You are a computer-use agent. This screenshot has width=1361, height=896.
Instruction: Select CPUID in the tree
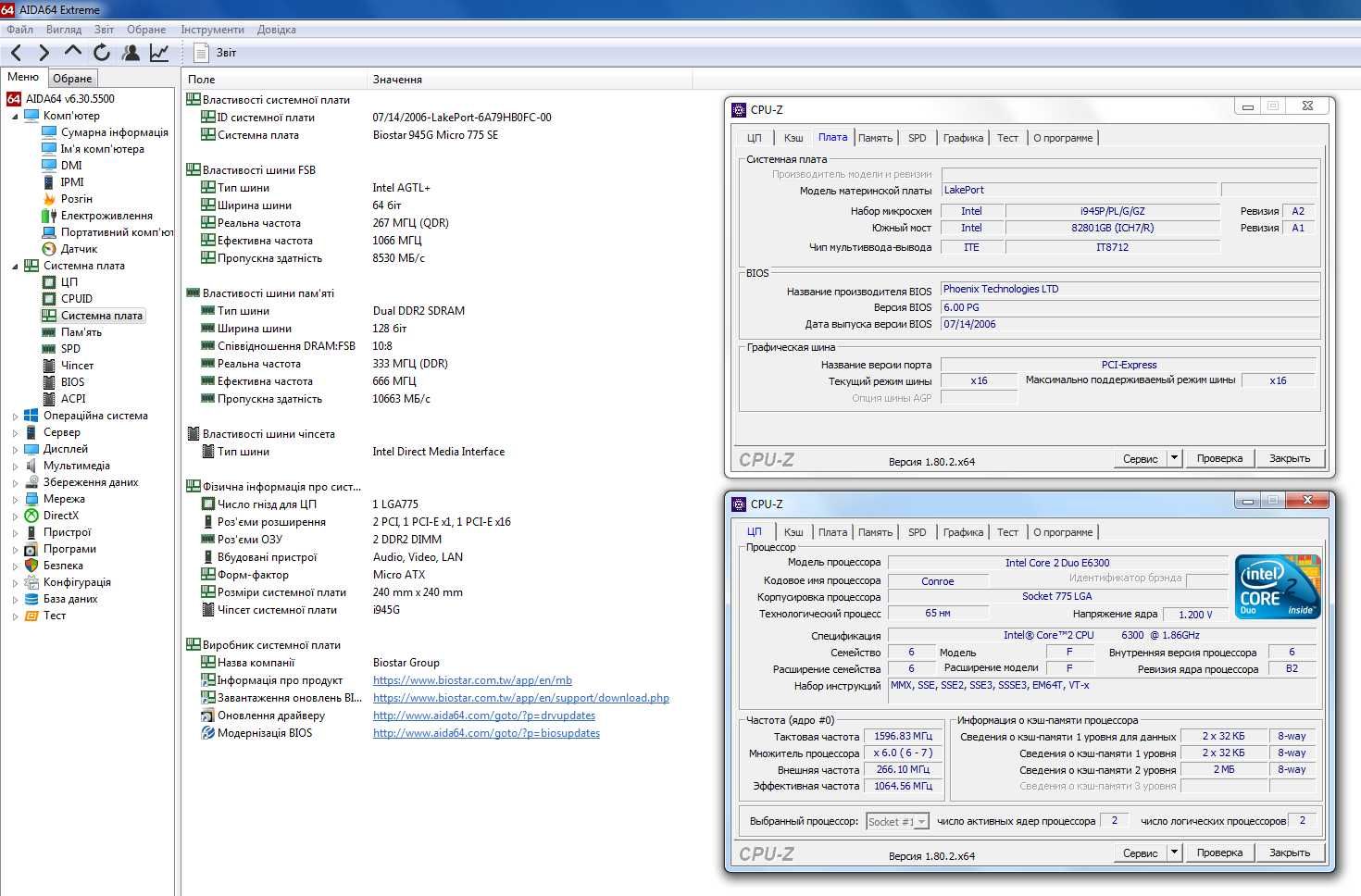(x=77, y=299)
